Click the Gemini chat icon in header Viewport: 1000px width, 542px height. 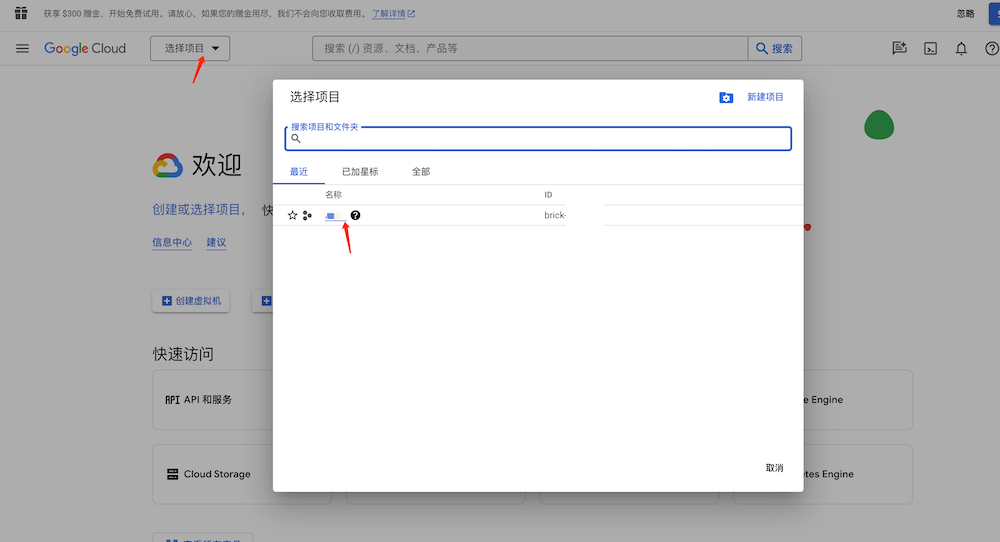[899, 48]
